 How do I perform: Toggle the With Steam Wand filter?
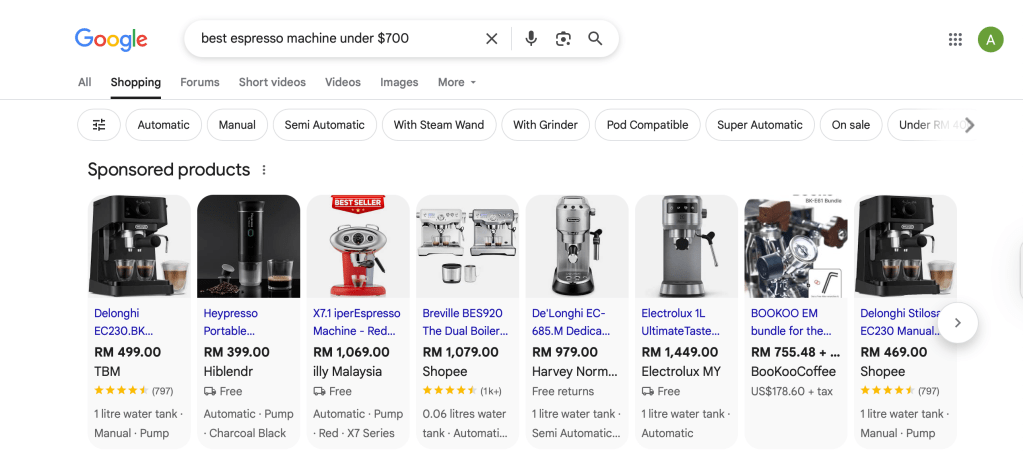pos(438,125)
